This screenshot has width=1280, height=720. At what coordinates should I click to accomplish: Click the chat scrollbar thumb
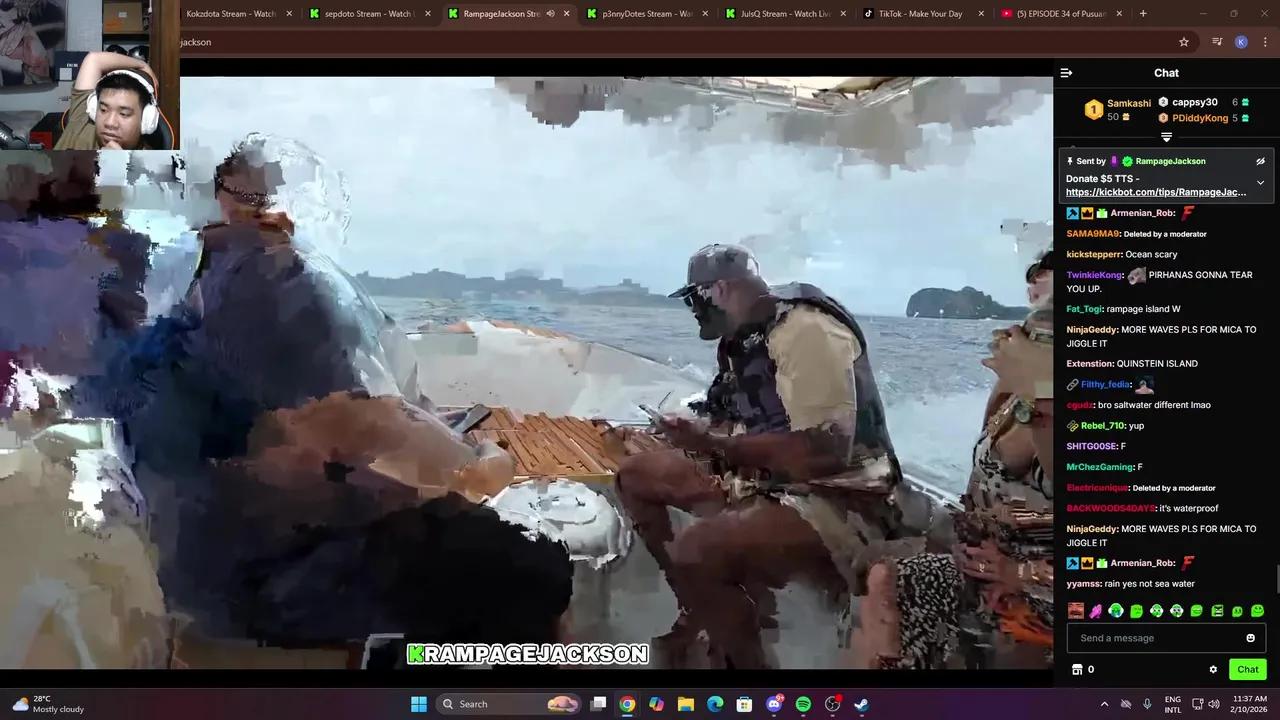coord(1276,579)
